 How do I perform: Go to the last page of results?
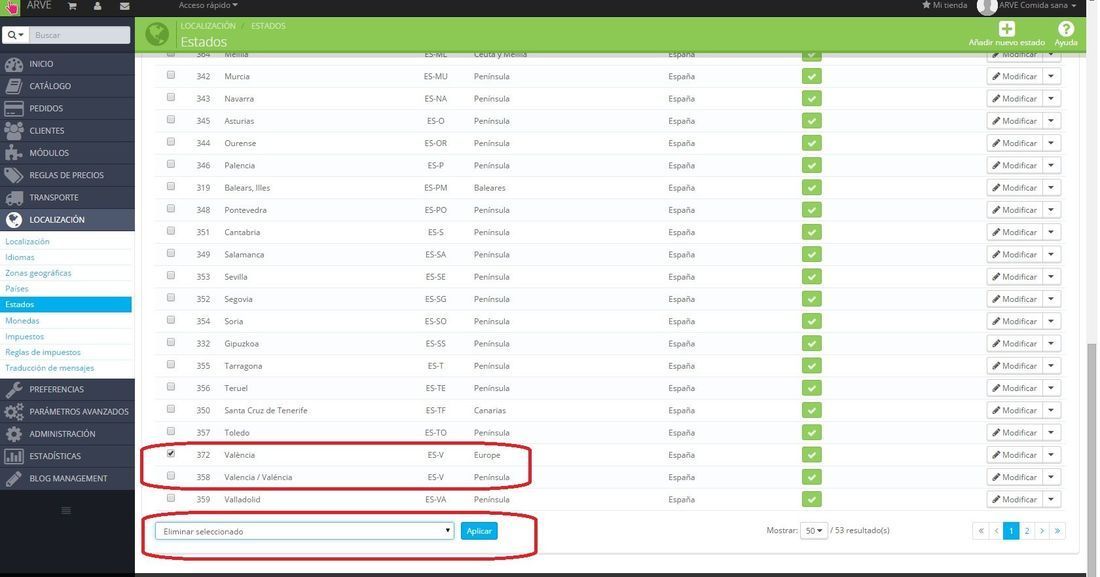[1058, 531]
